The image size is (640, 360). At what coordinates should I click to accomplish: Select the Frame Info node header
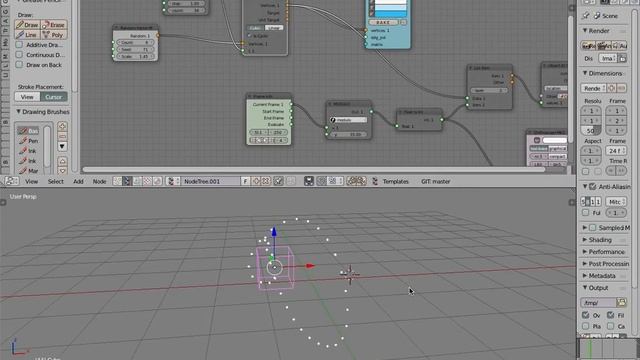(x=269, y=96)
